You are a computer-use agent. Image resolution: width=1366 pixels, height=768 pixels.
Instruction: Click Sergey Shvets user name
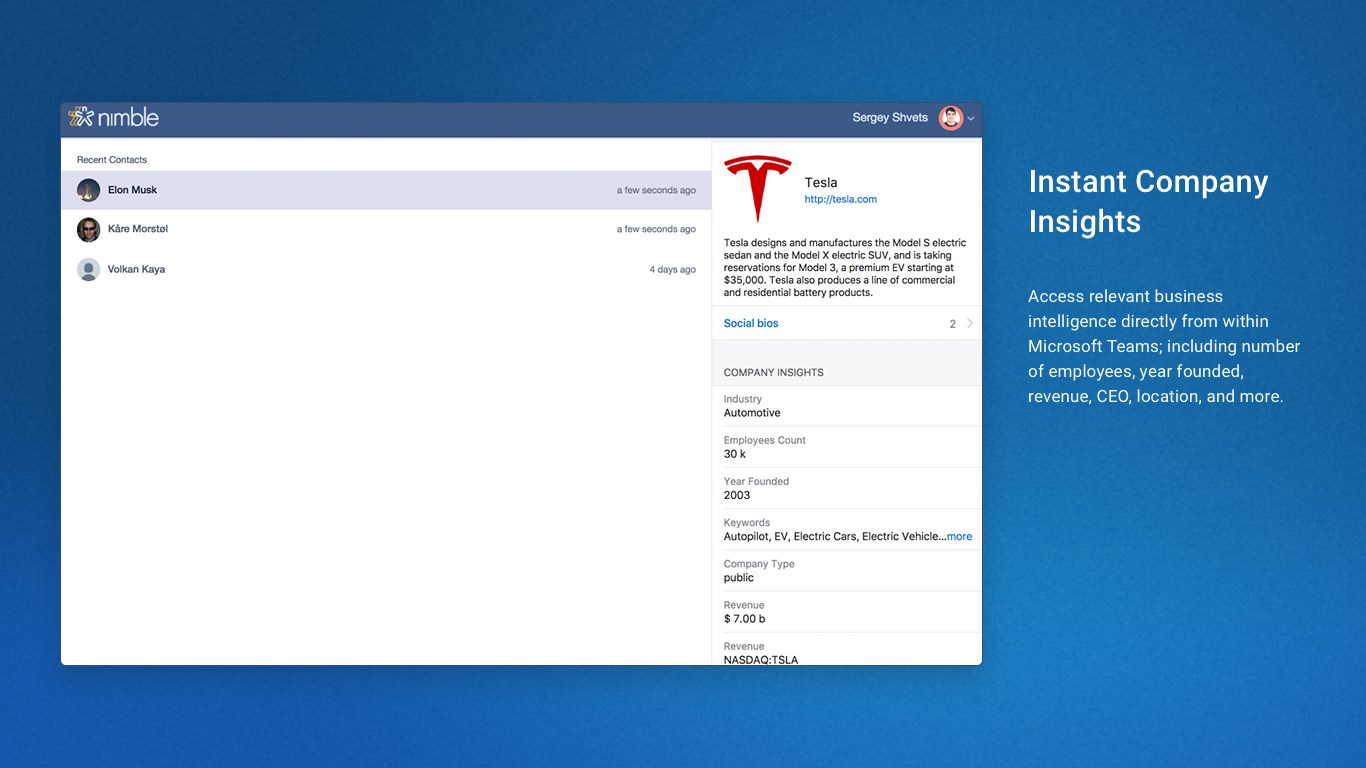[890, 118]
